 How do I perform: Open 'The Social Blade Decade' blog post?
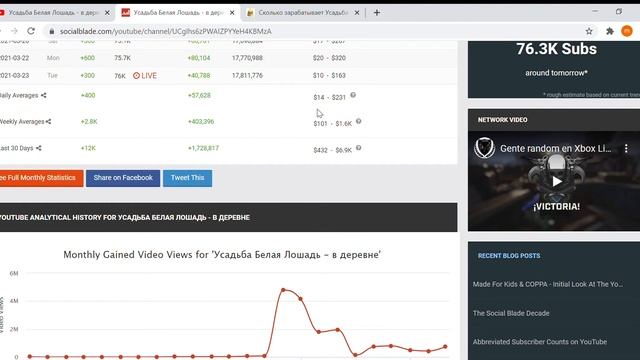tap(511, 313)
